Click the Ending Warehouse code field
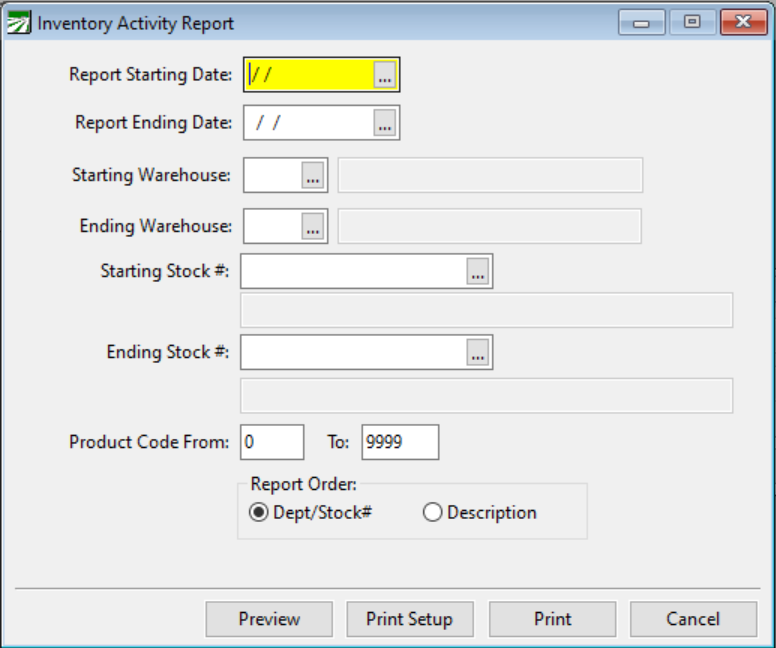 272,227
